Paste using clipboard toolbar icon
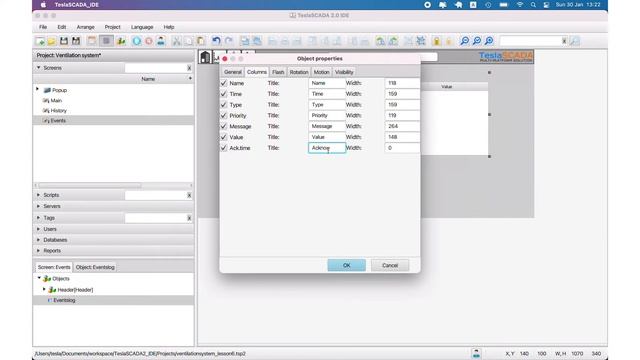 pyautogui.click(x=200, y=41)
